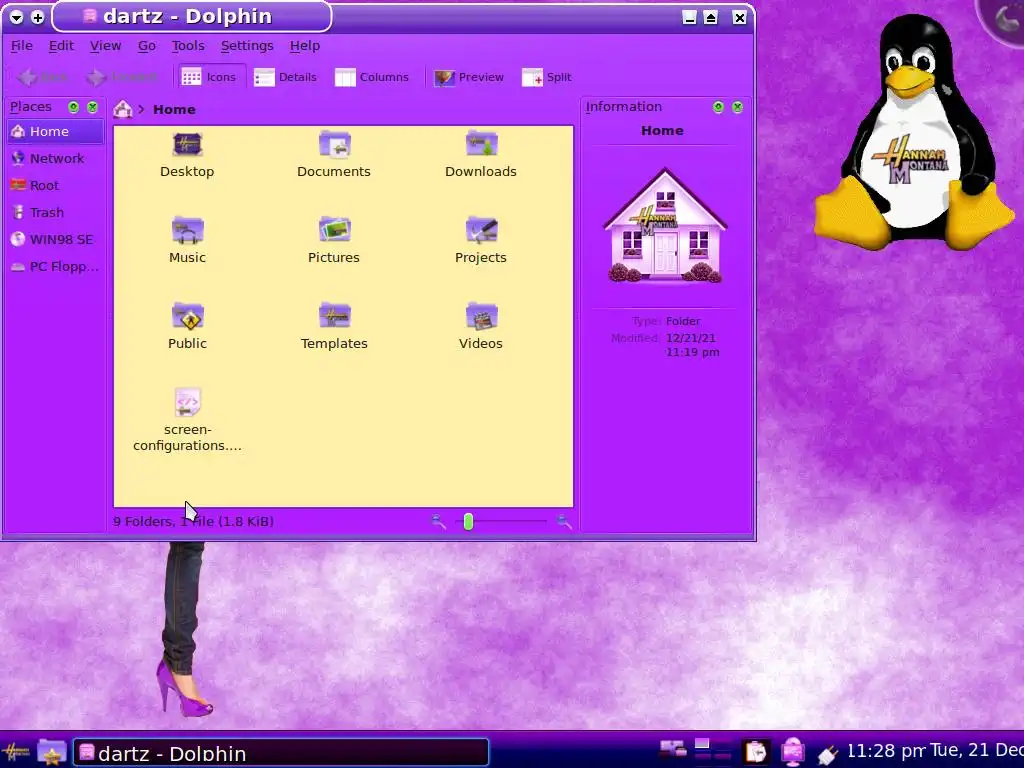Open Trash in Places panel
Viewport: 1024px width, 768px height.
tap(56, 212)
